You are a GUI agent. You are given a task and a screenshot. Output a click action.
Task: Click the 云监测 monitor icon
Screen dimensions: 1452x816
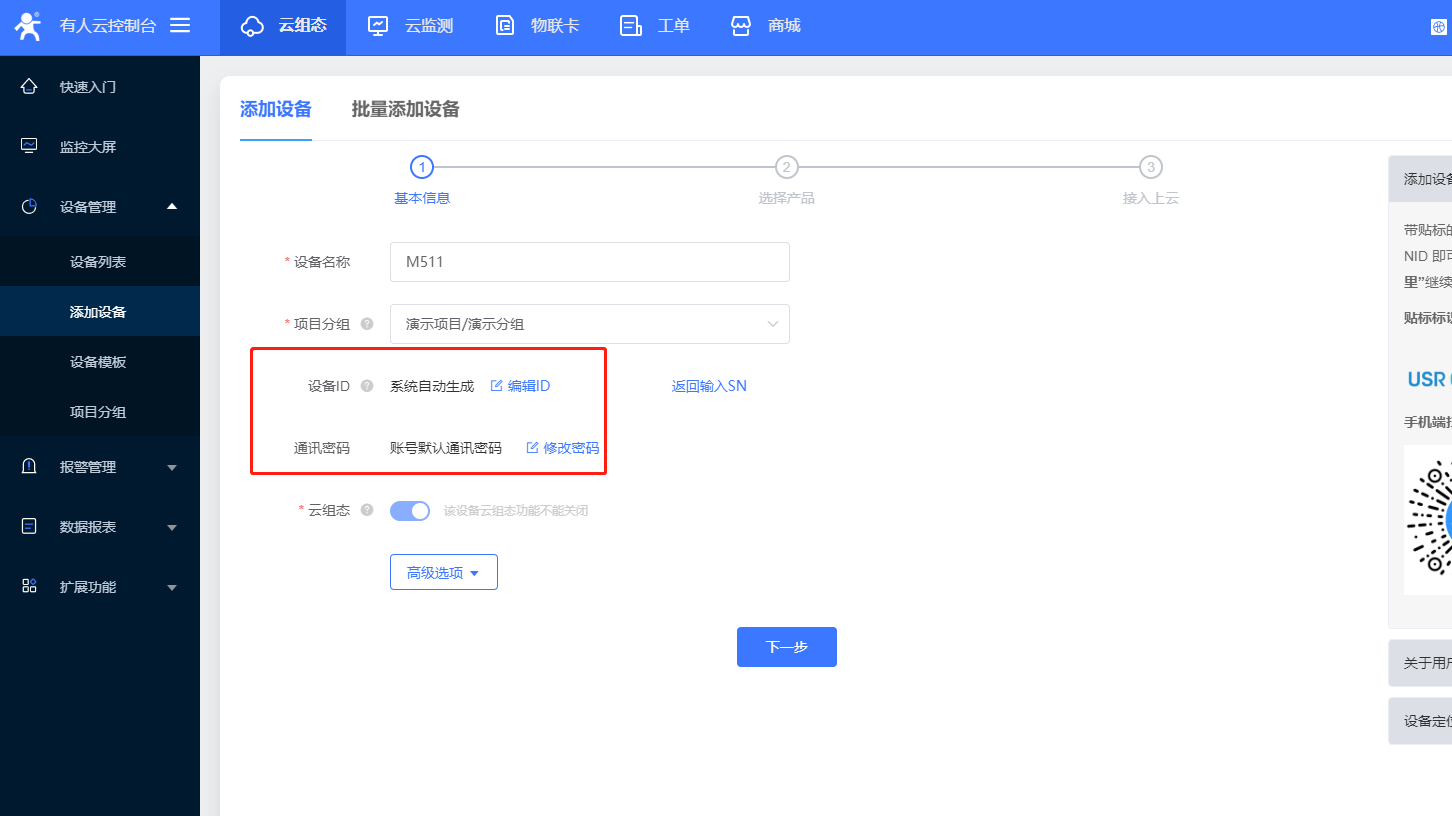(x=378, y=26)
